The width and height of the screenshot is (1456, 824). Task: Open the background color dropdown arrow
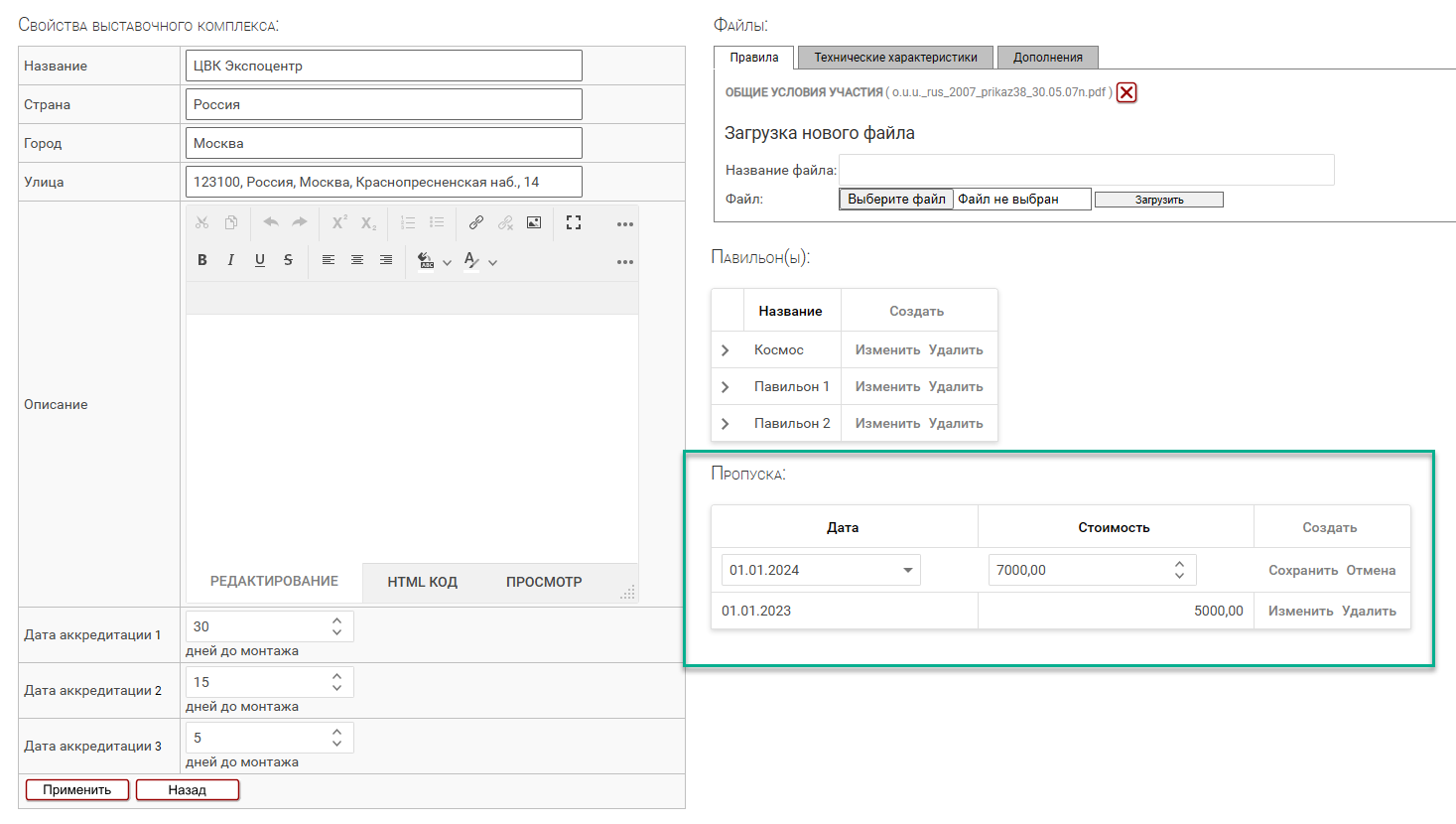pyautogui.click(x=447, y=263)
